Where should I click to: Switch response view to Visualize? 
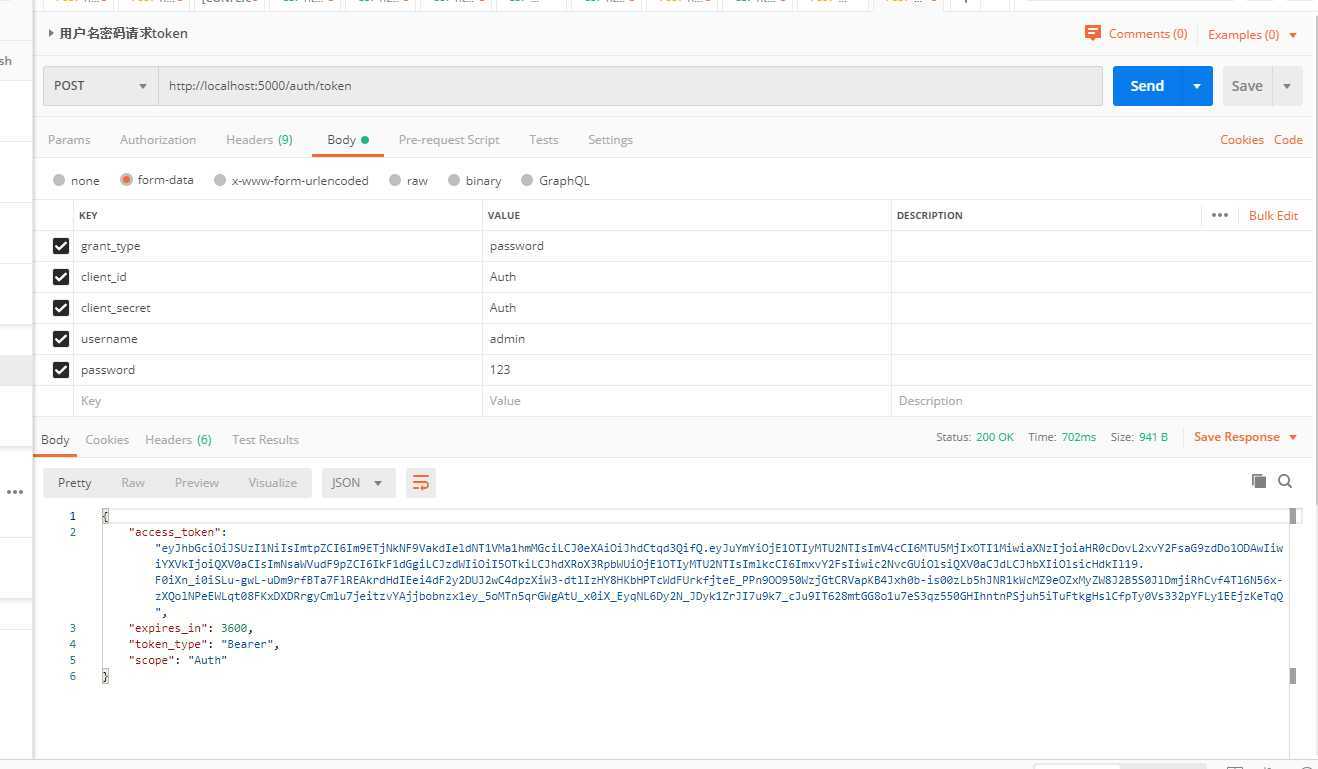click(273, 483)
